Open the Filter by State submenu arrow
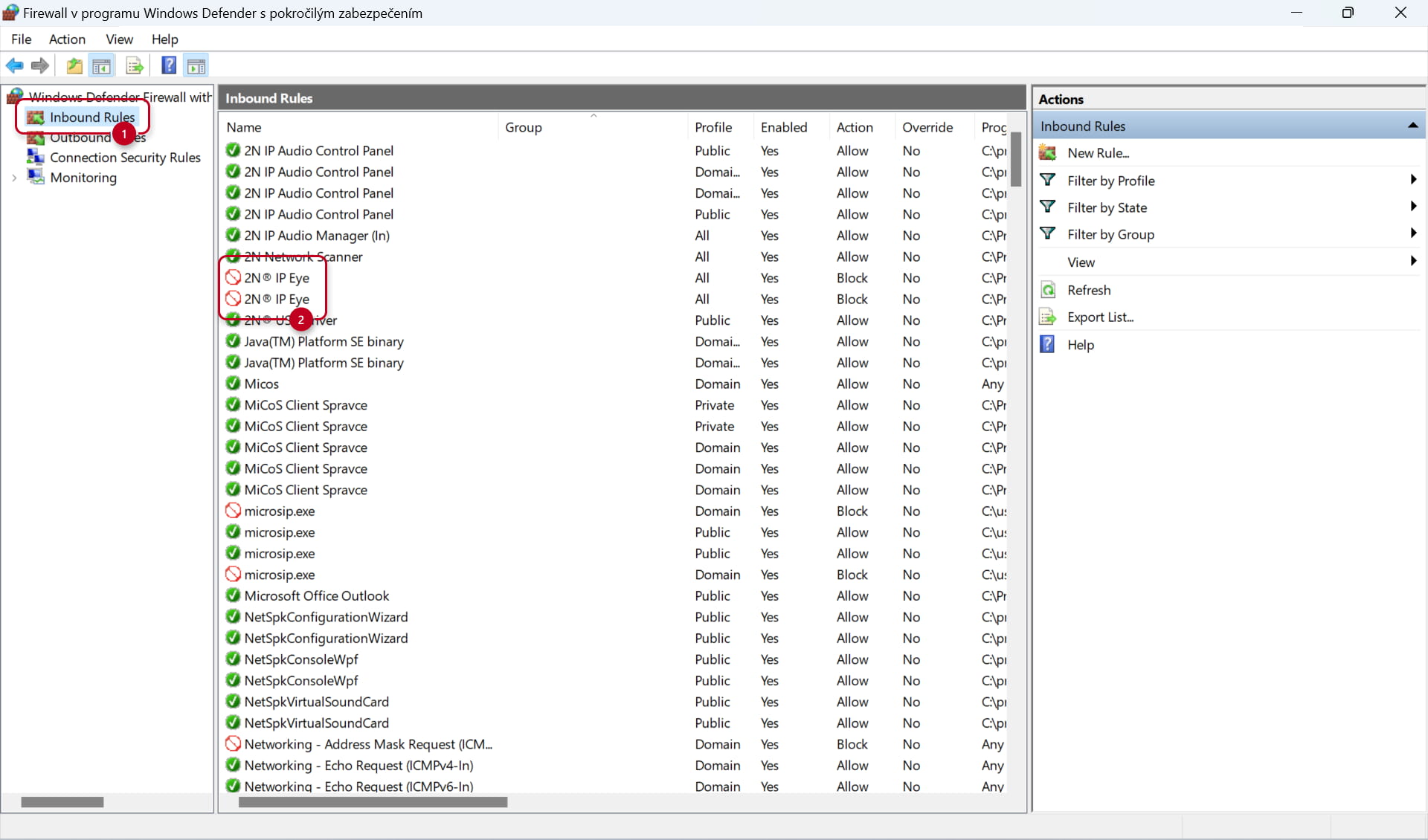 pyautogui.click(x=1413, y=207)
